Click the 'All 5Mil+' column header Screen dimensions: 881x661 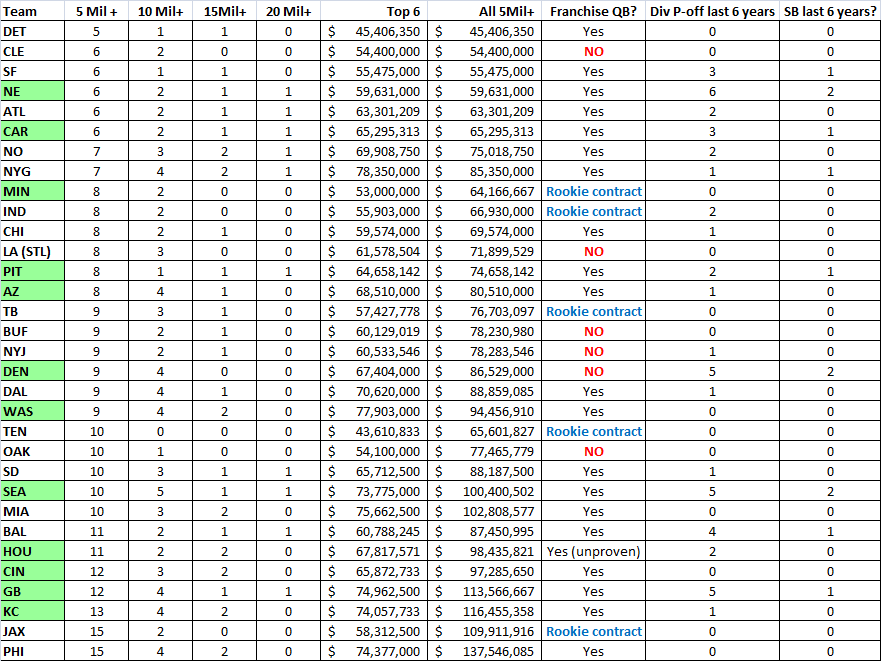pos(484,11)
